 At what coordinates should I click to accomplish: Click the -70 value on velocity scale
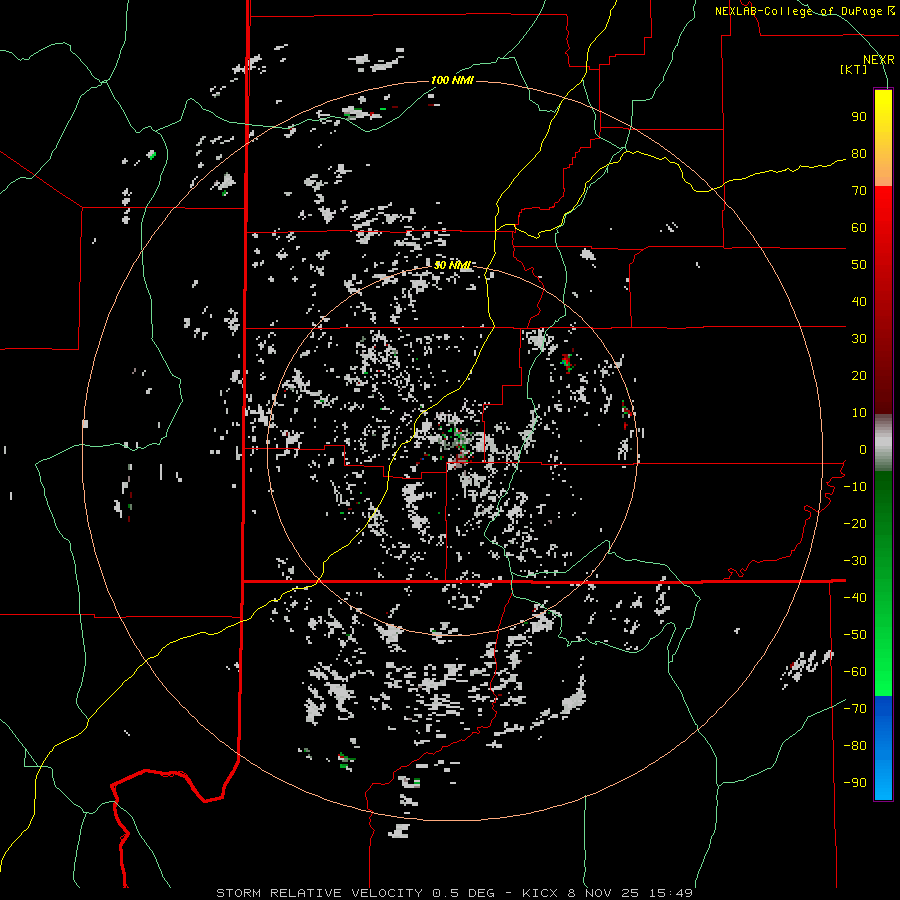[855, 709]
